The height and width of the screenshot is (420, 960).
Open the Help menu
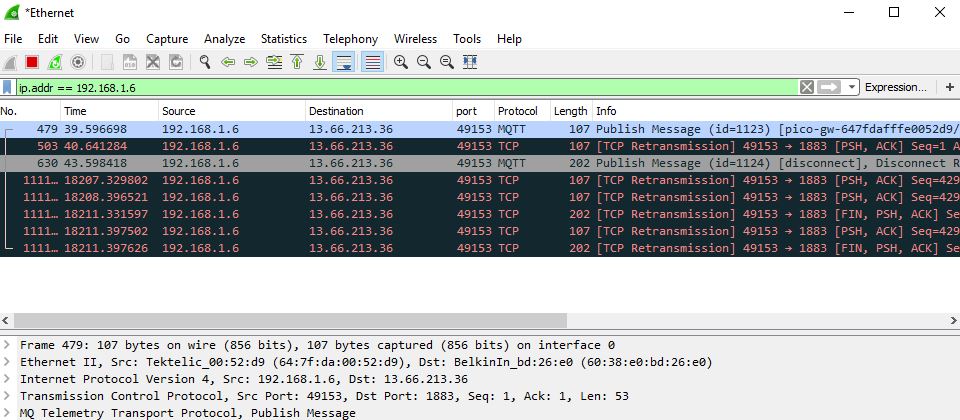509,39
